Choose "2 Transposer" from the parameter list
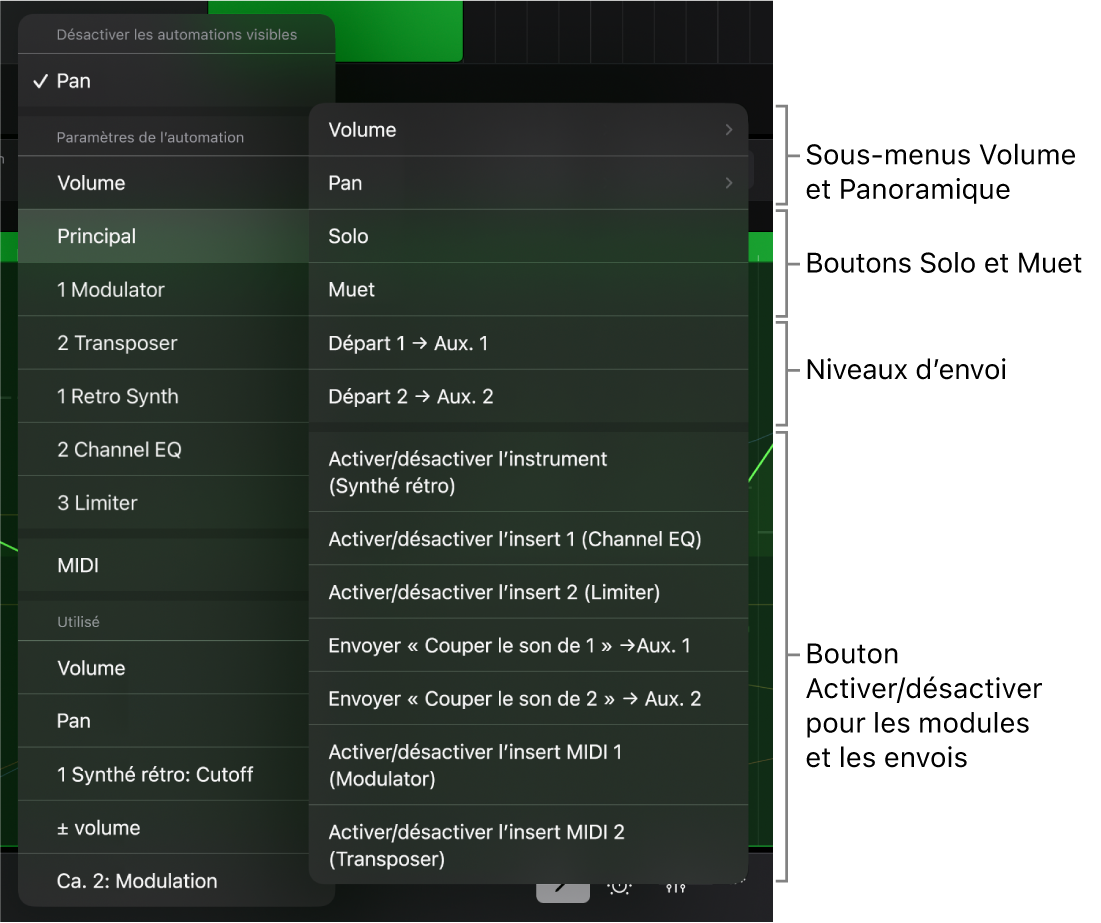The height and width of the screenshot is (923, 1101). [117, 342]
